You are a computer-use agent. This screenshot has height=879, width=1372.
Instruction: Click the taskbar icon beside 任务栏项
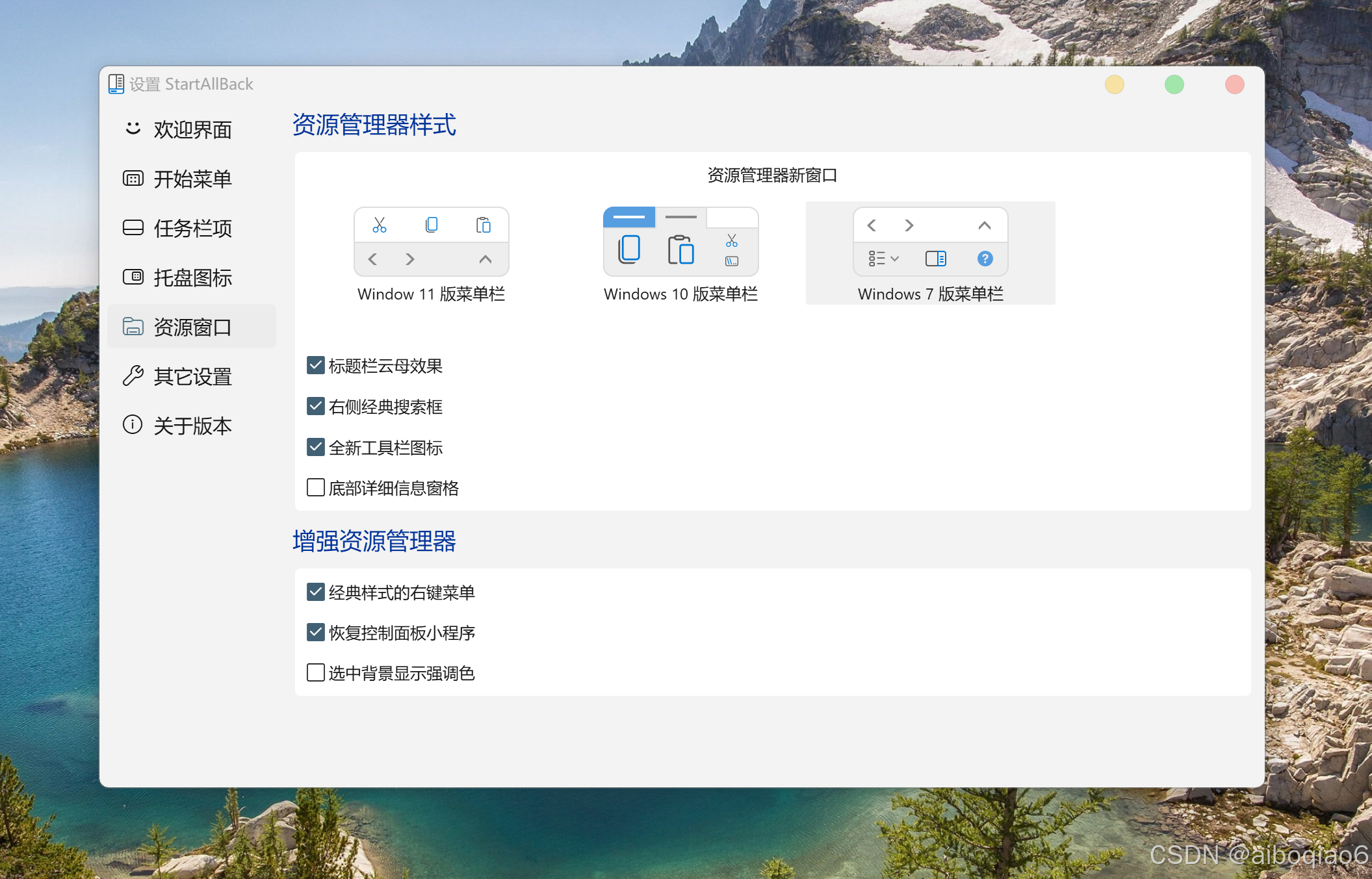[133, 227]
